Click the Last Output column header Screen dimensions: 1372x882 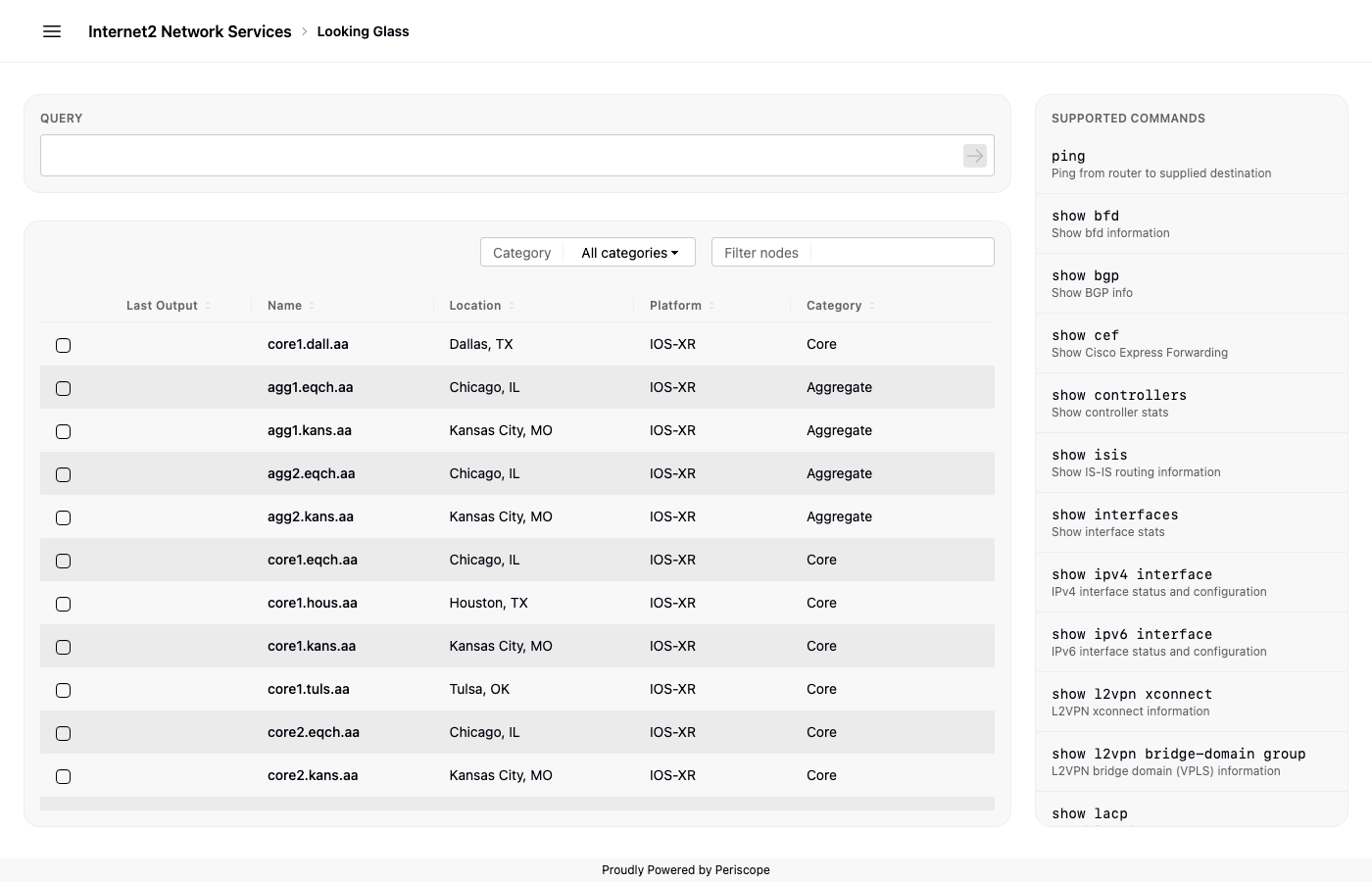(x=162, y=306)
